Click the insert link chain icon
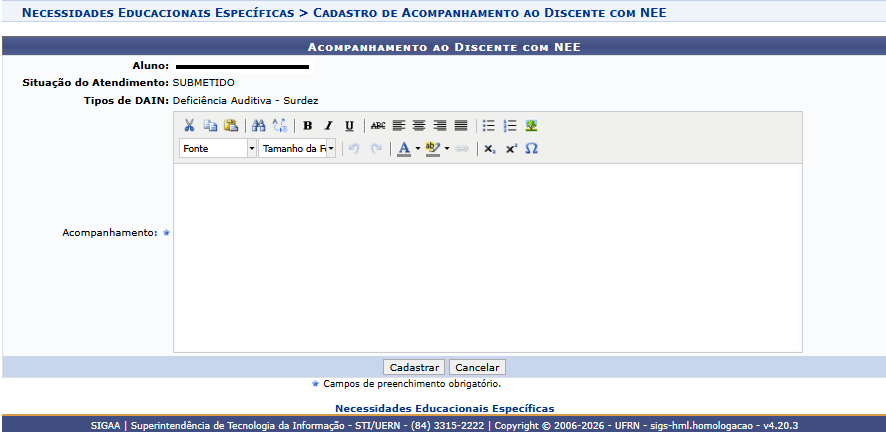 click(x=462, y=149)
